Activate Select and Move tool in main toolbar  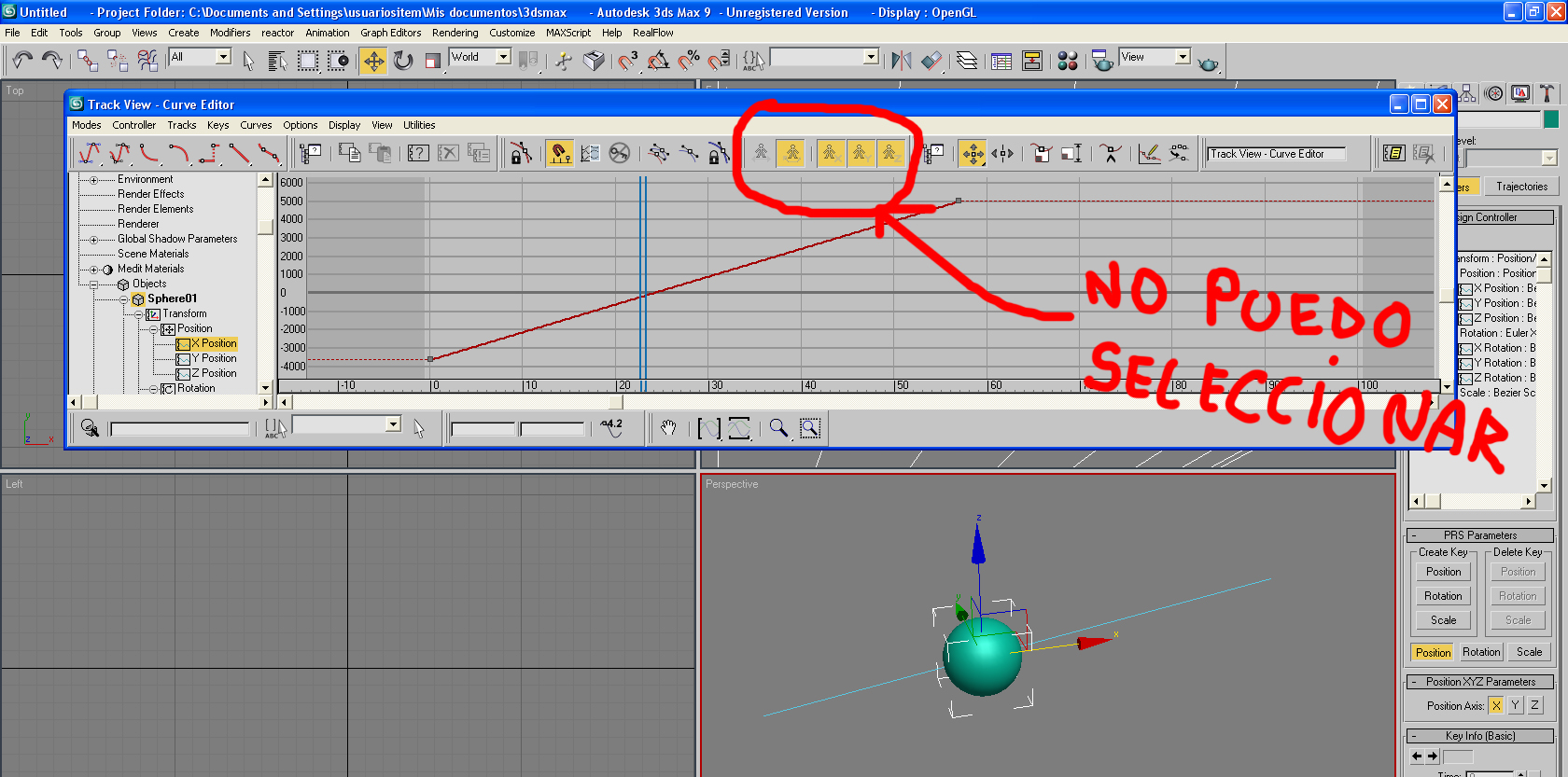click(x=373, y=61)
